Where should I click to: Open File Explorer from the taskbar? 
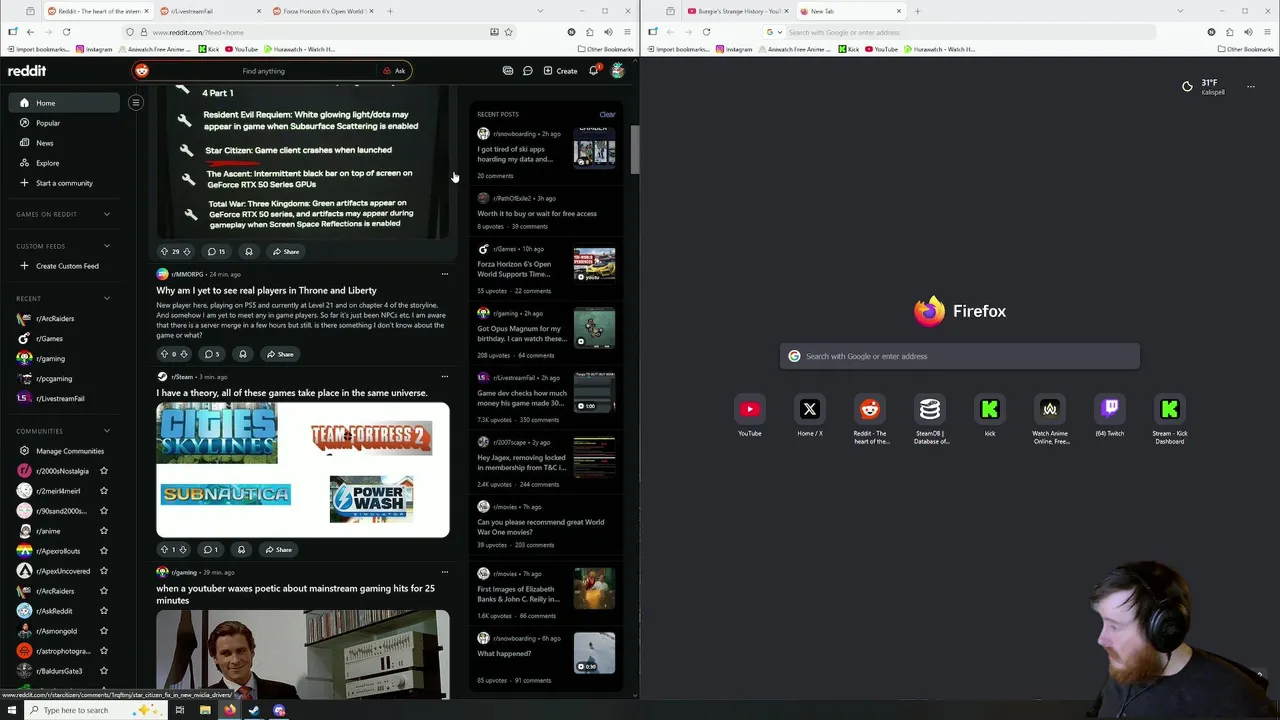205,710
